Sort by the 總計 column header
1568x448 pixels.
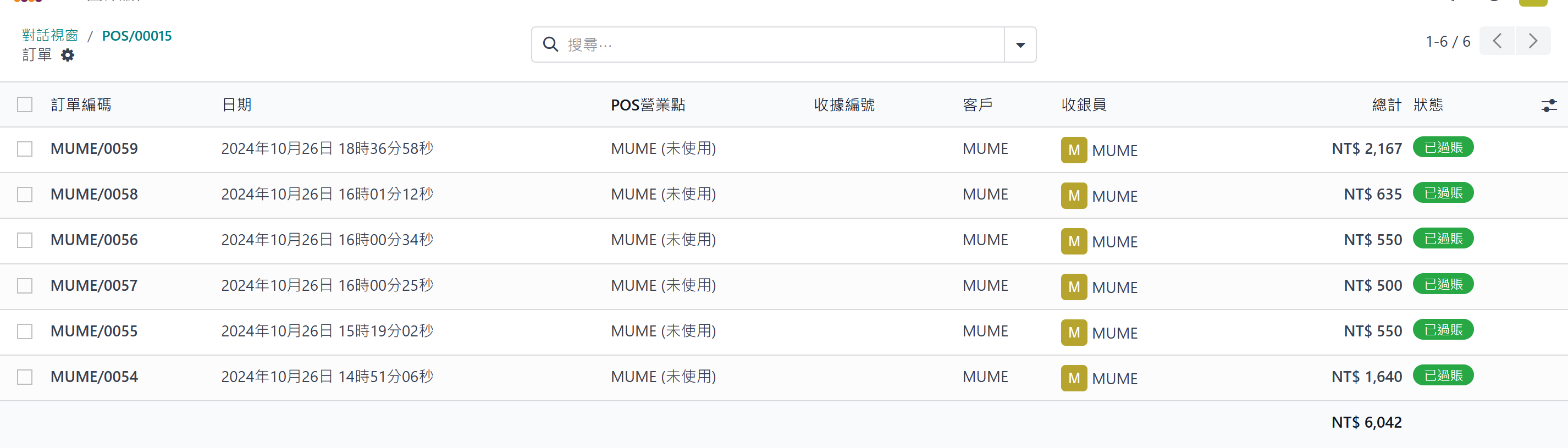1386,104
